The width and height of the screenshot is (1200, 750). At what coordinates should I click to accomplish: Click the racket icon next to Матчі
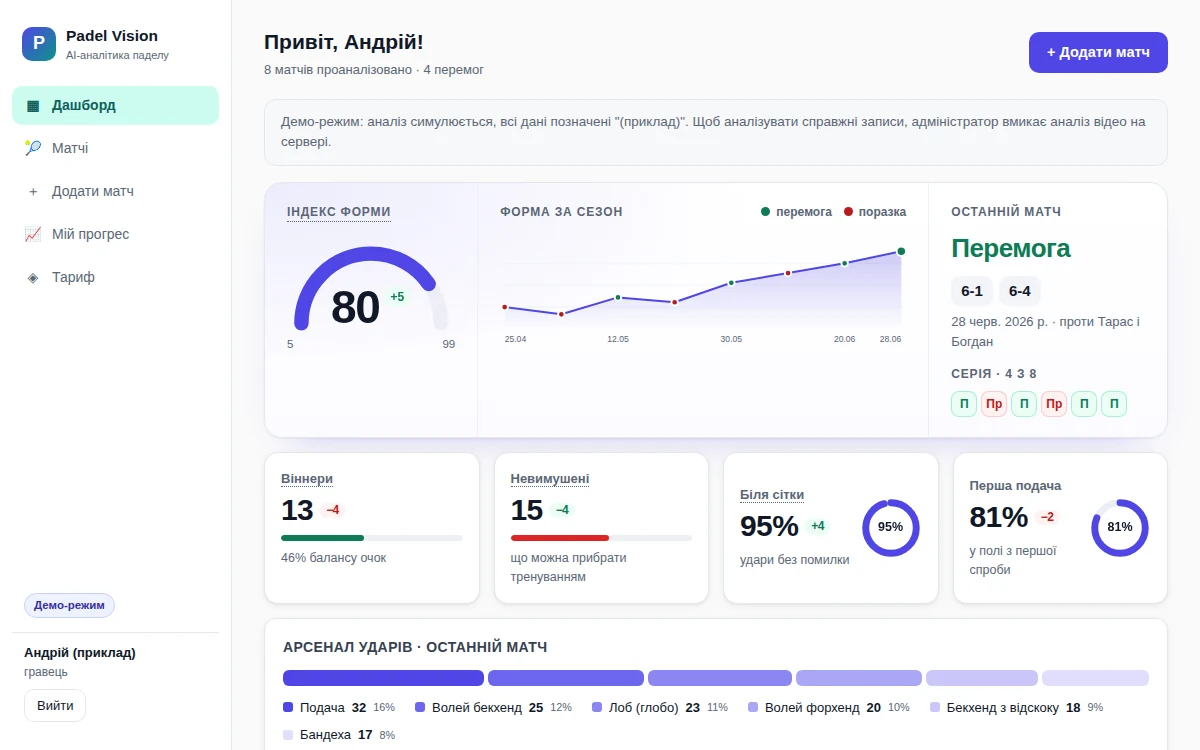(33, 148)
